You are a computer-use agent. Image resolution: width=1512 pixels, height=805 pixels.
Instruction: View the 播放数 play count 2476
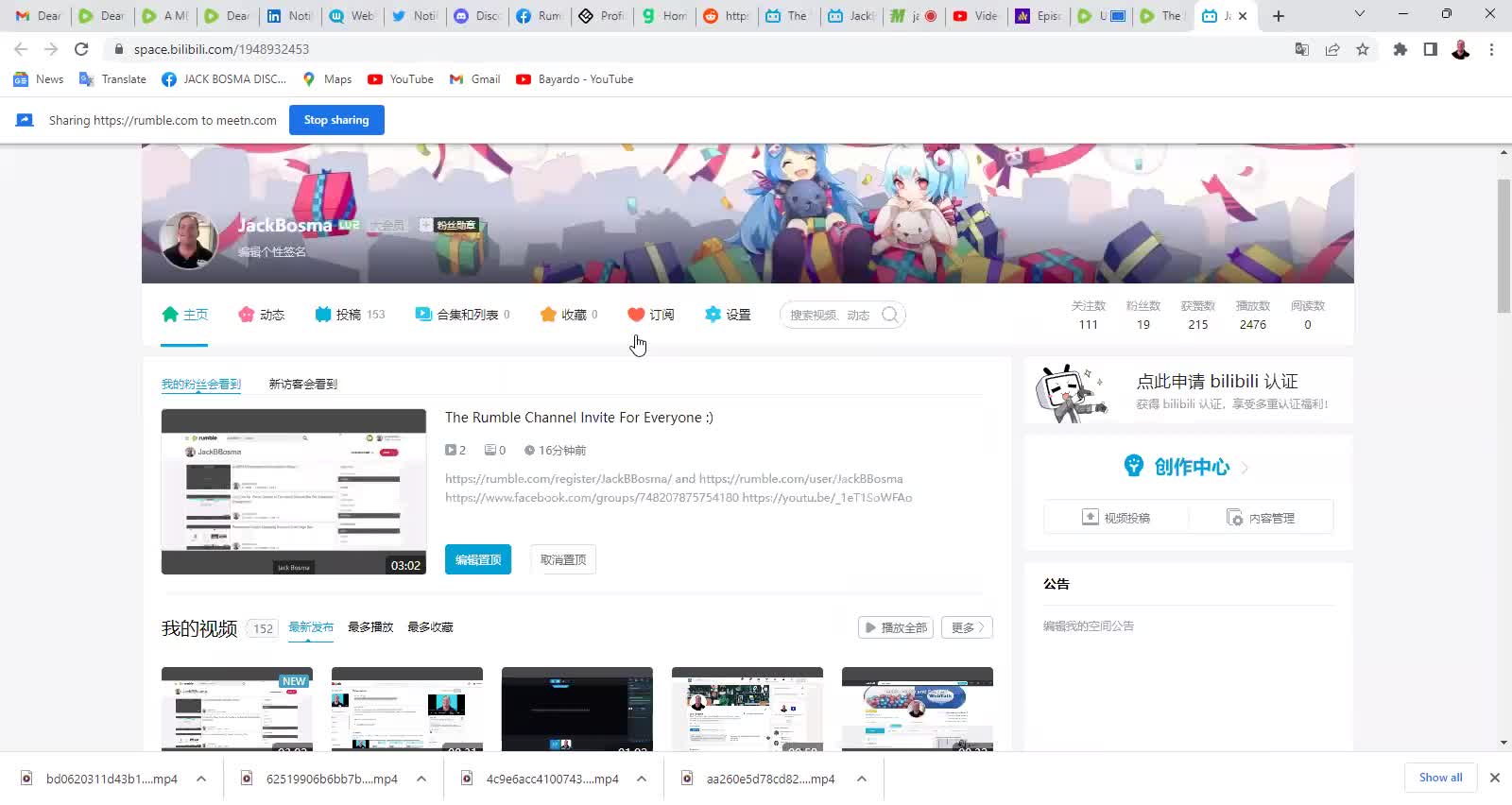click(1253, 316)
